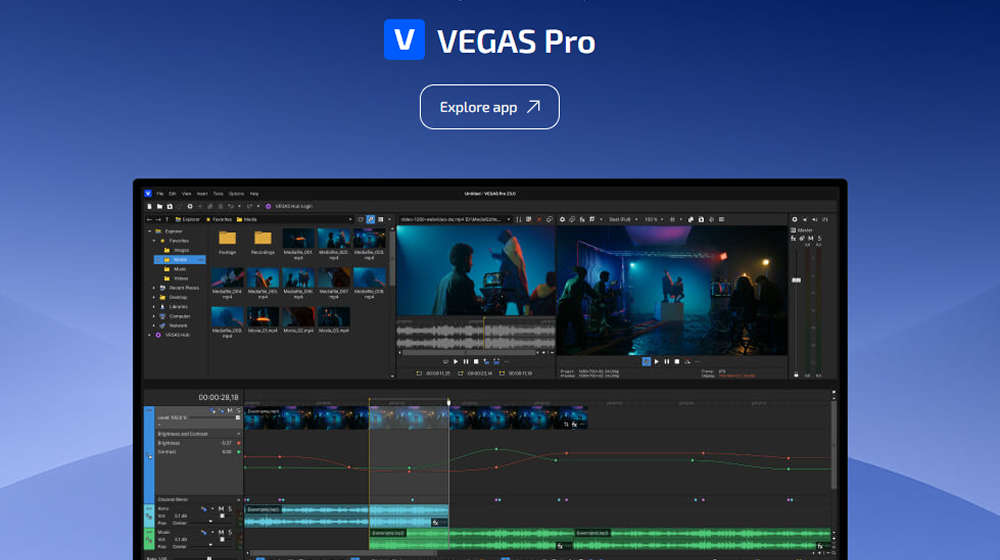Click the red X remove icon in Trimmer

coord(539,219)
